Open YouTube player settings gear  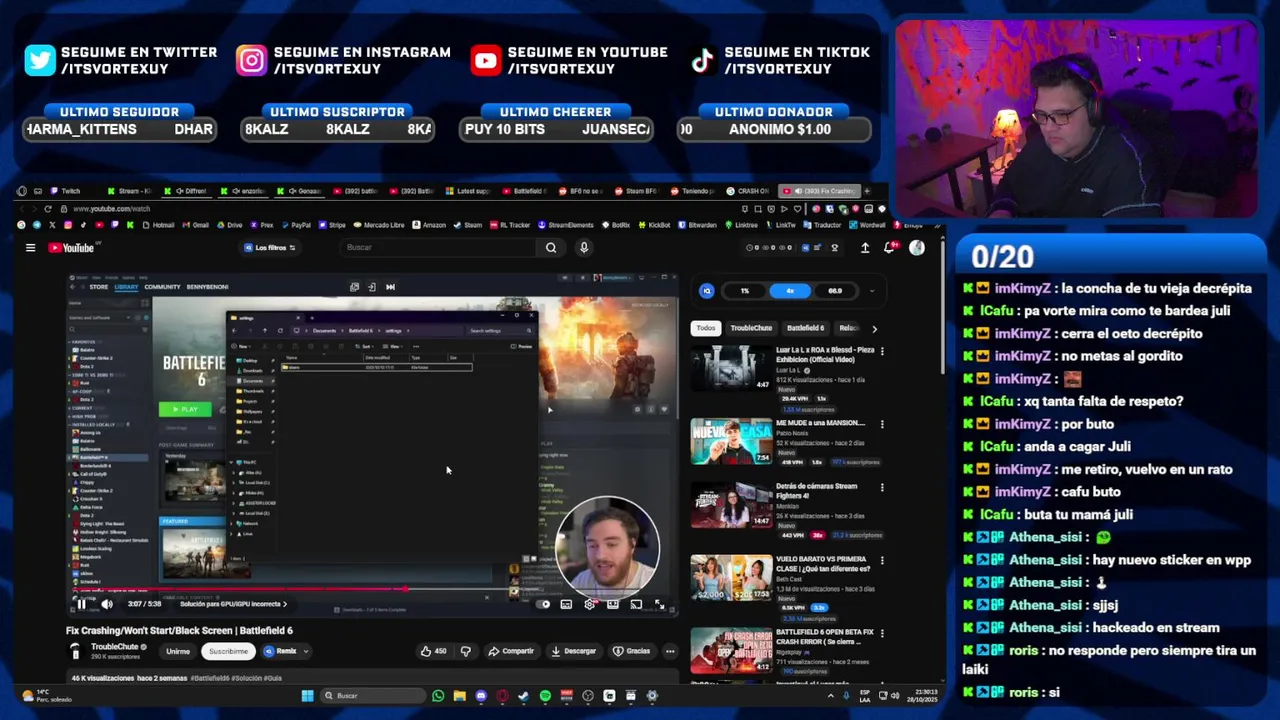pos(589,604)
